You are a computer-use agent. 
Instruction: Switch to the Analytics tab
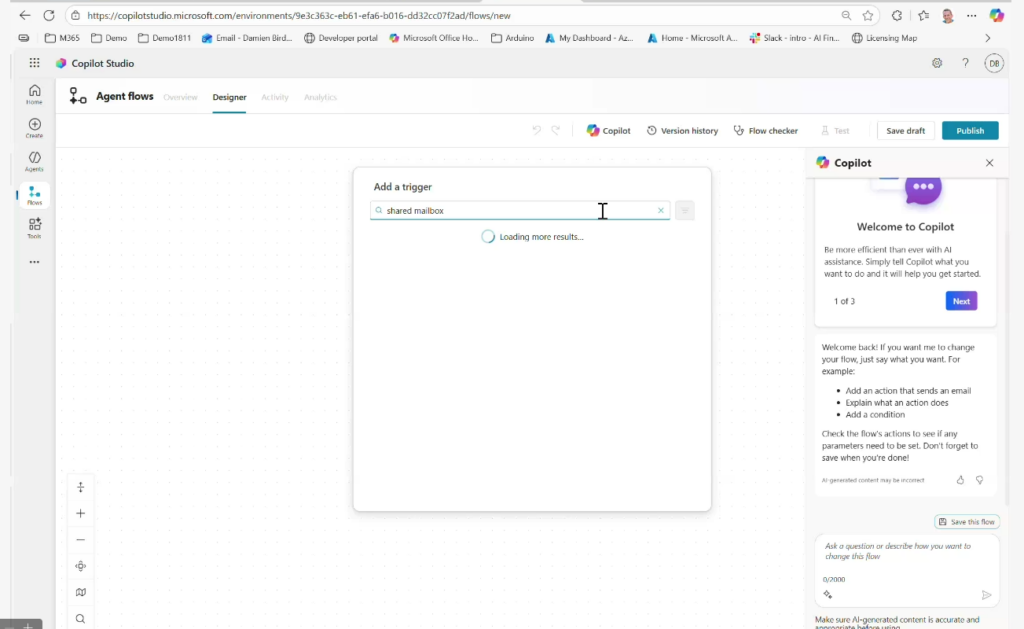[320, 97]
